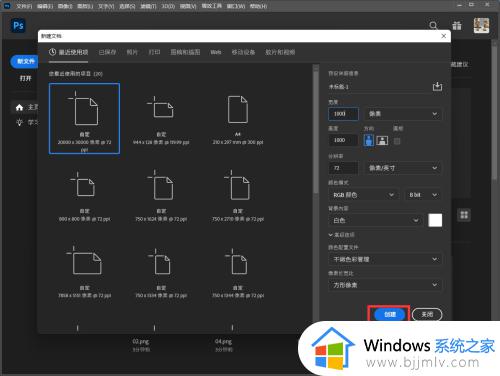Viewport: 500px width, 376px height.
Task: Open color profile dropdown 不做色彩管理
Action: point(385,259)
